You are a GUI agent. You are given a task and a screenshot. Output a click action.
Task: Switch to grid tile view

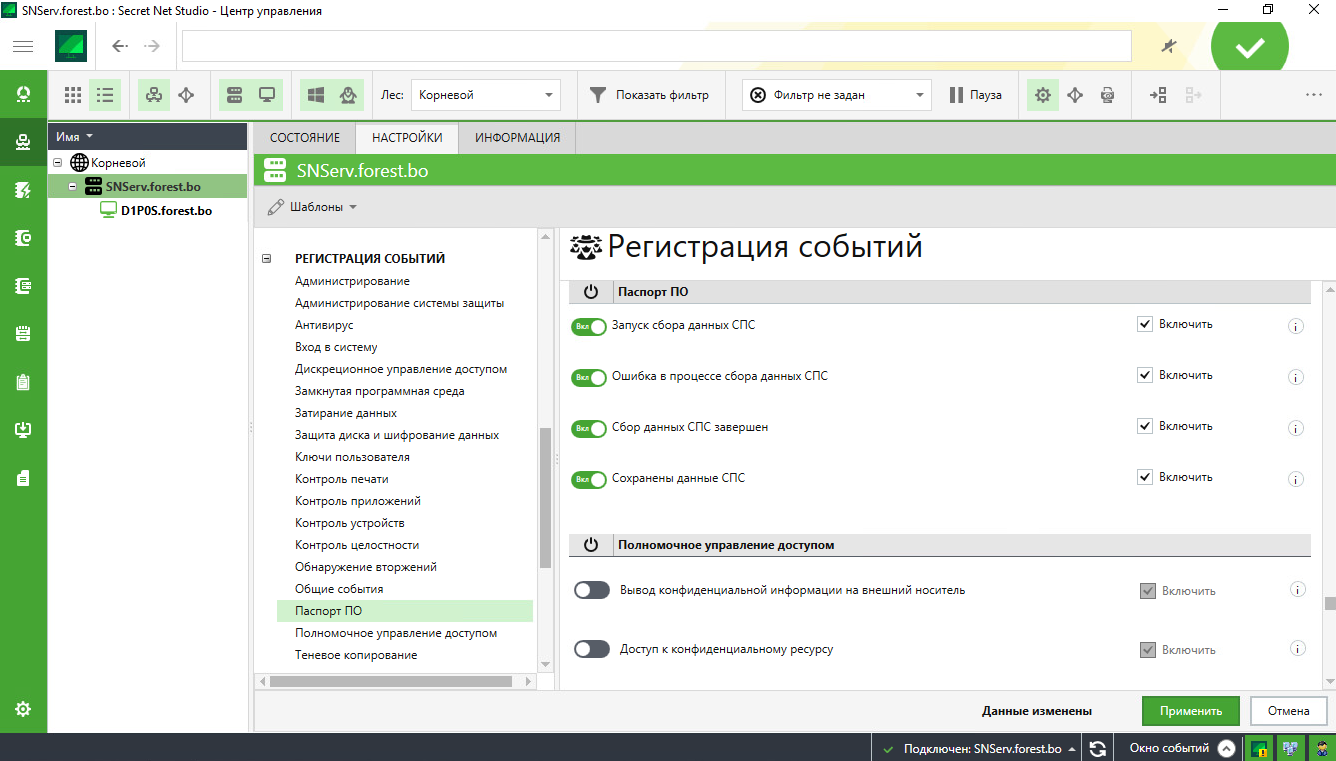(73, 95)
